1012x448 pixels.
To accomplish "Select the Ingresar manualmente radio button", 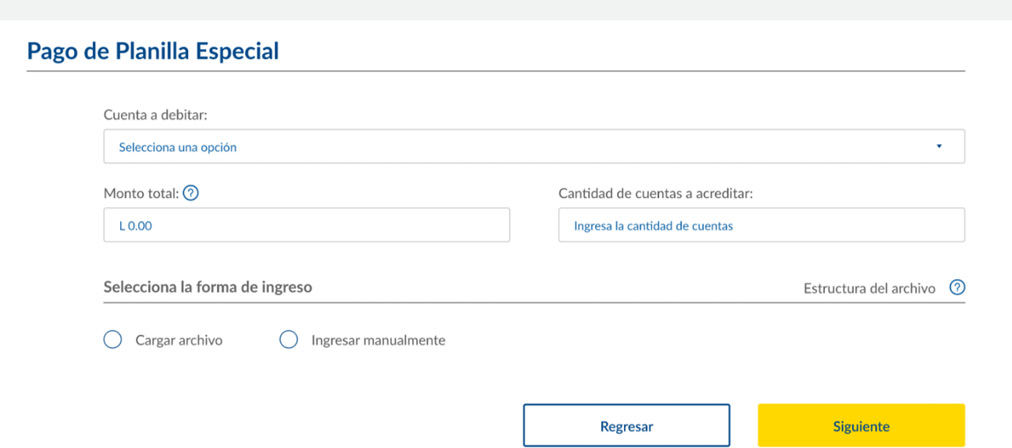I will 289,340.
